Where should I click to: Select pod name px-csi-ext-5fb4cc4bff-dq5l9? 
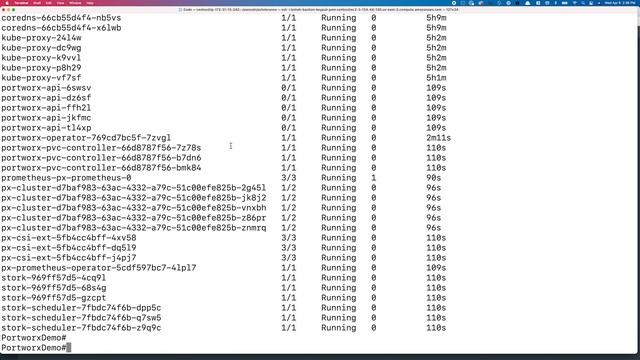pos(69,248)
